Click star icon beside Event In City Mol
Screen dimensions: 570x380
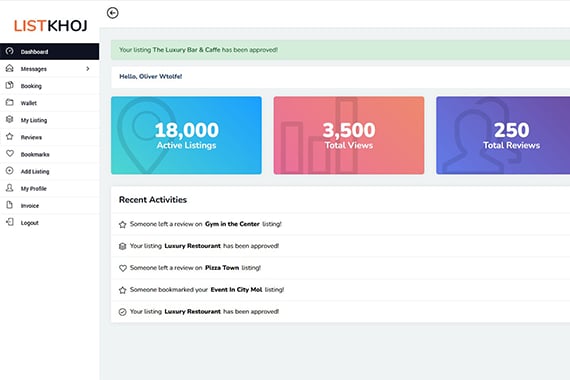tap(123, 290)
